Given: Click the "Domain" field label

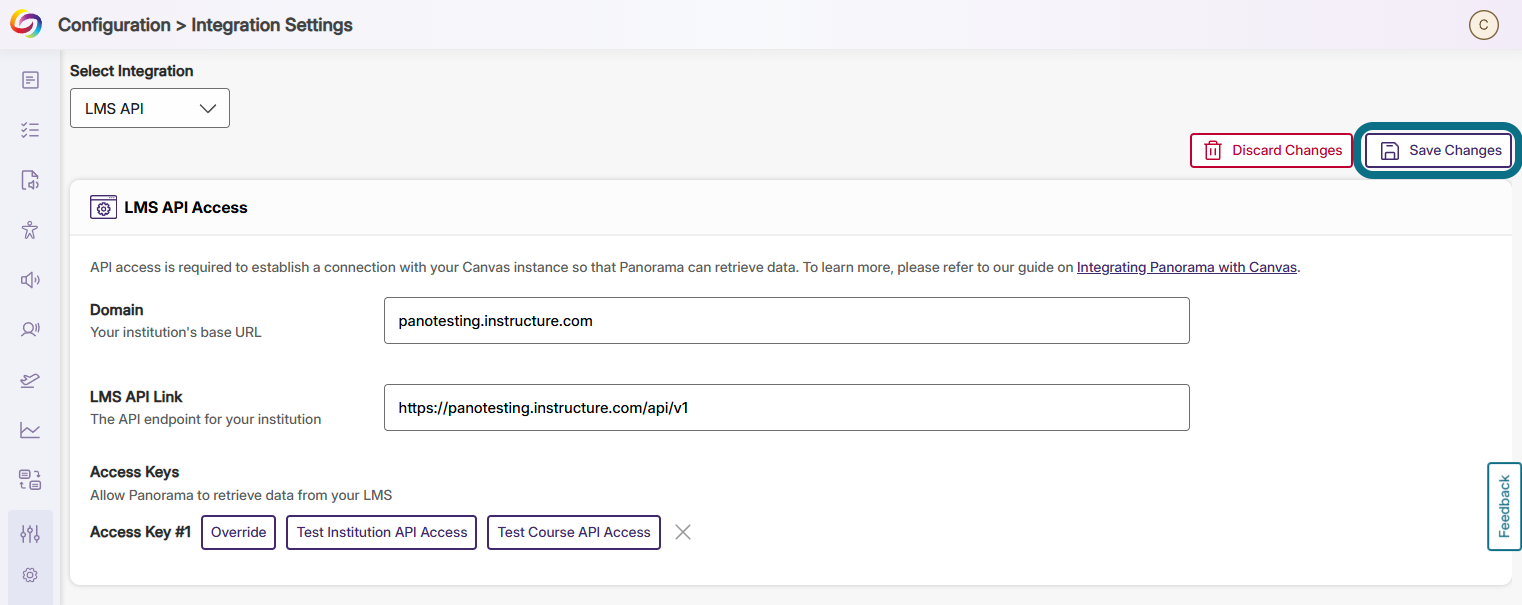Looking at the screenshot, I should pyautogui.click(x=117, y=310).
